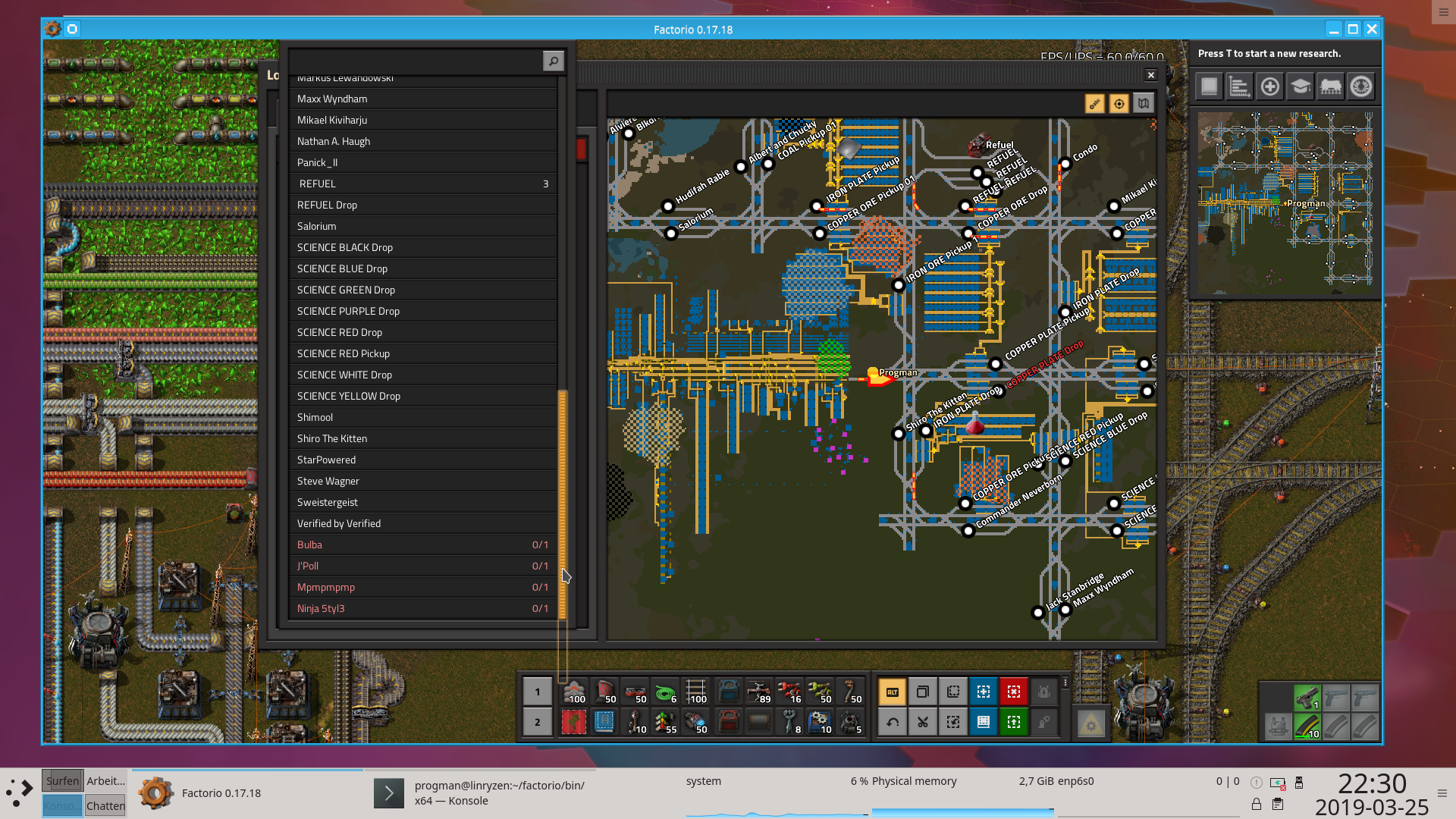
Task: Toggle the map view button above map
Action: [x=1144, y=104]
